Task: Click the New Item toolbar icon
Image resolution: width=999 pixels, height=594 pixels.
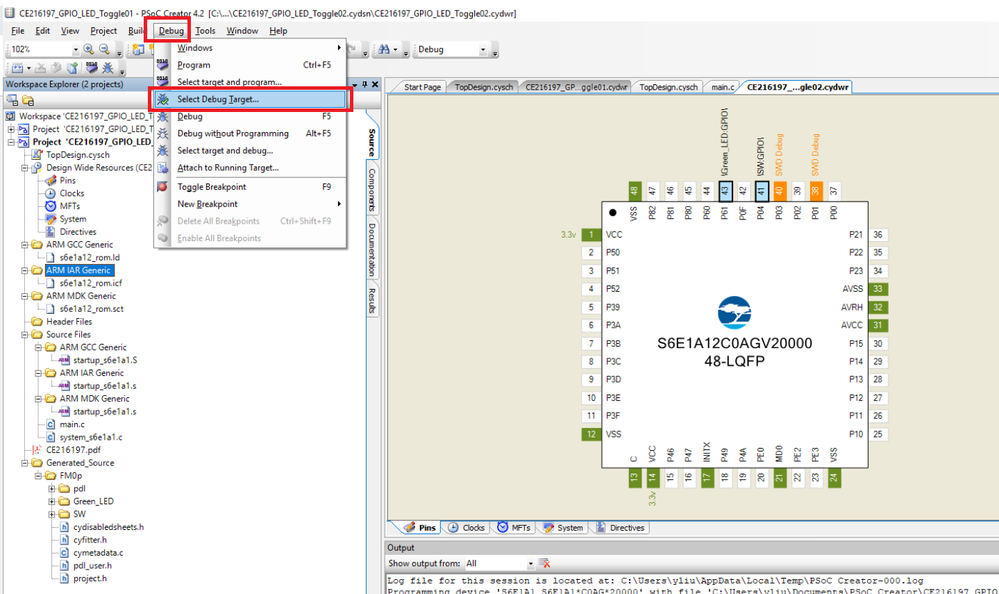Action: pyautogui.click(x=16, y=67)
